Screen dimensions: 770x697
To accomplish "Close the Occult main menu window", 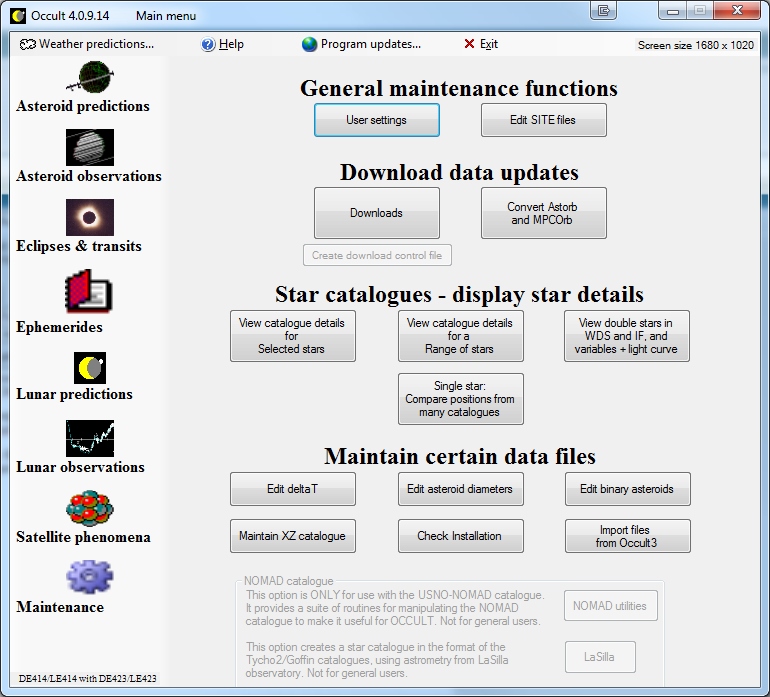I will (x=737, y=10).
